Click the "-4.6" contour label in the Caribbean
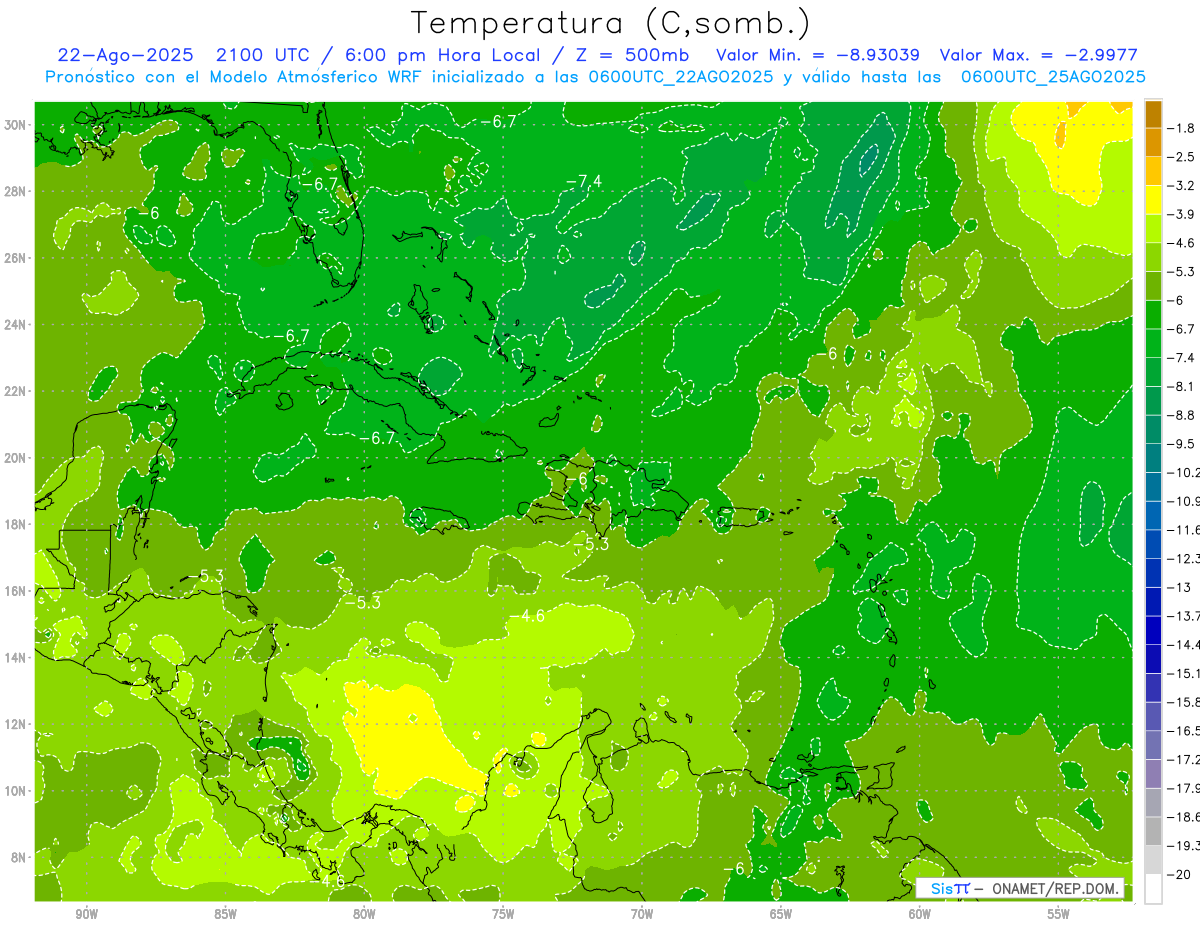Image resolution: width=1200 pixels, height=927 pixels. click(x=526, y=615)
